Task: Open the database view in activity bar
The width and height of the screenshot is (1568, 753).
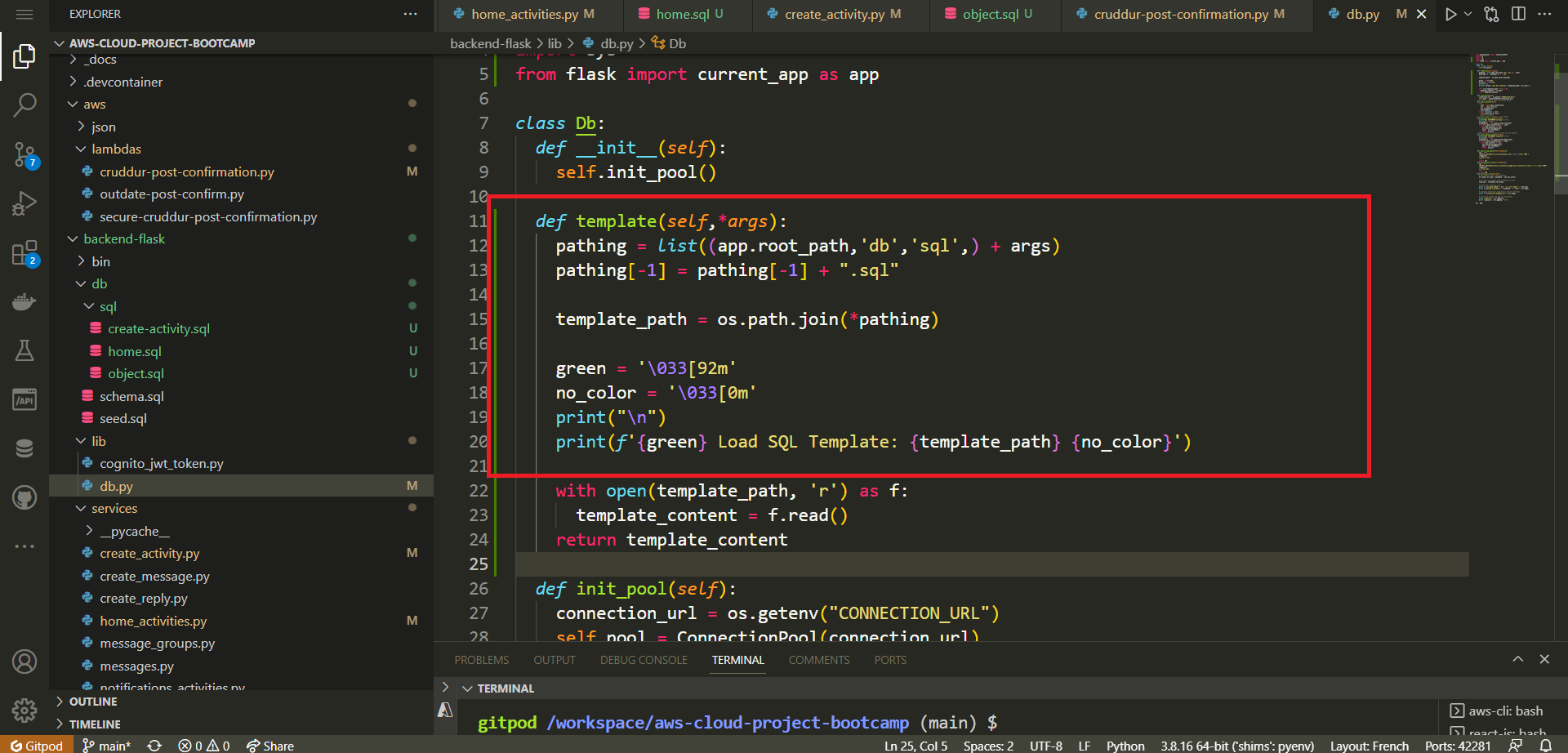Action: [24, 448]
